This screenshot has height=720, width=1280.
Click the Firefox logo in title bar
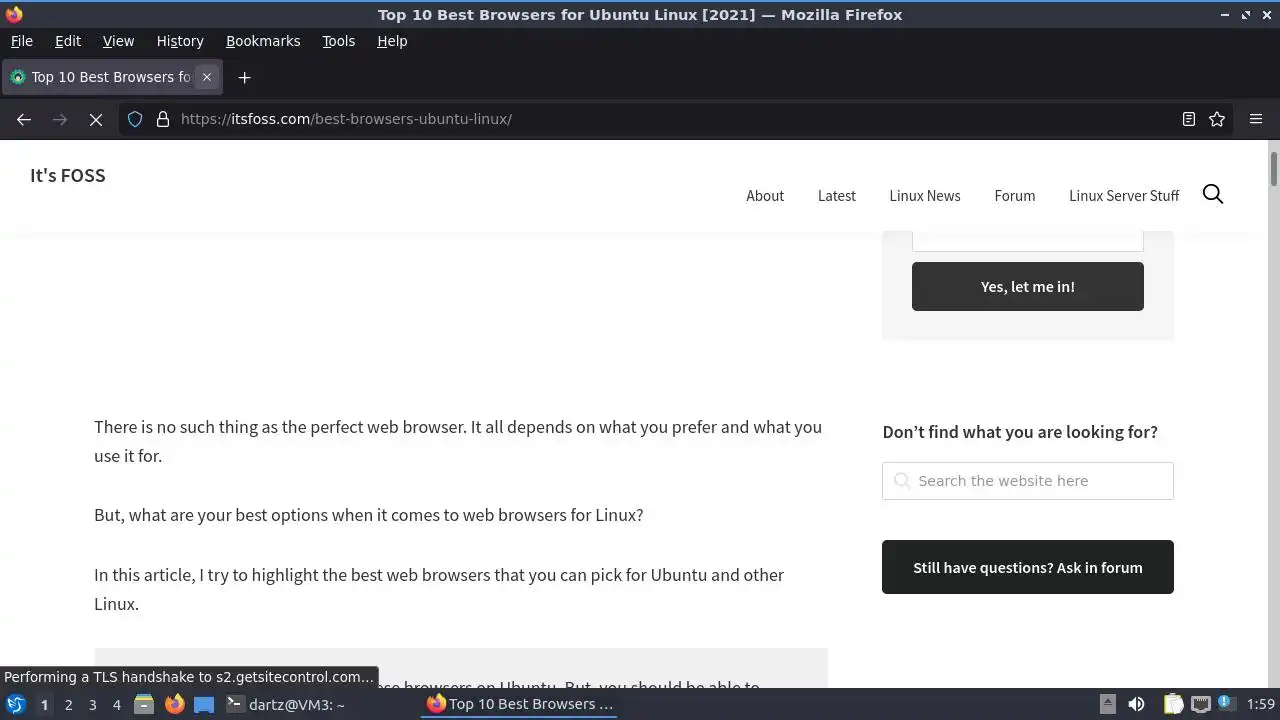point(14,15)
